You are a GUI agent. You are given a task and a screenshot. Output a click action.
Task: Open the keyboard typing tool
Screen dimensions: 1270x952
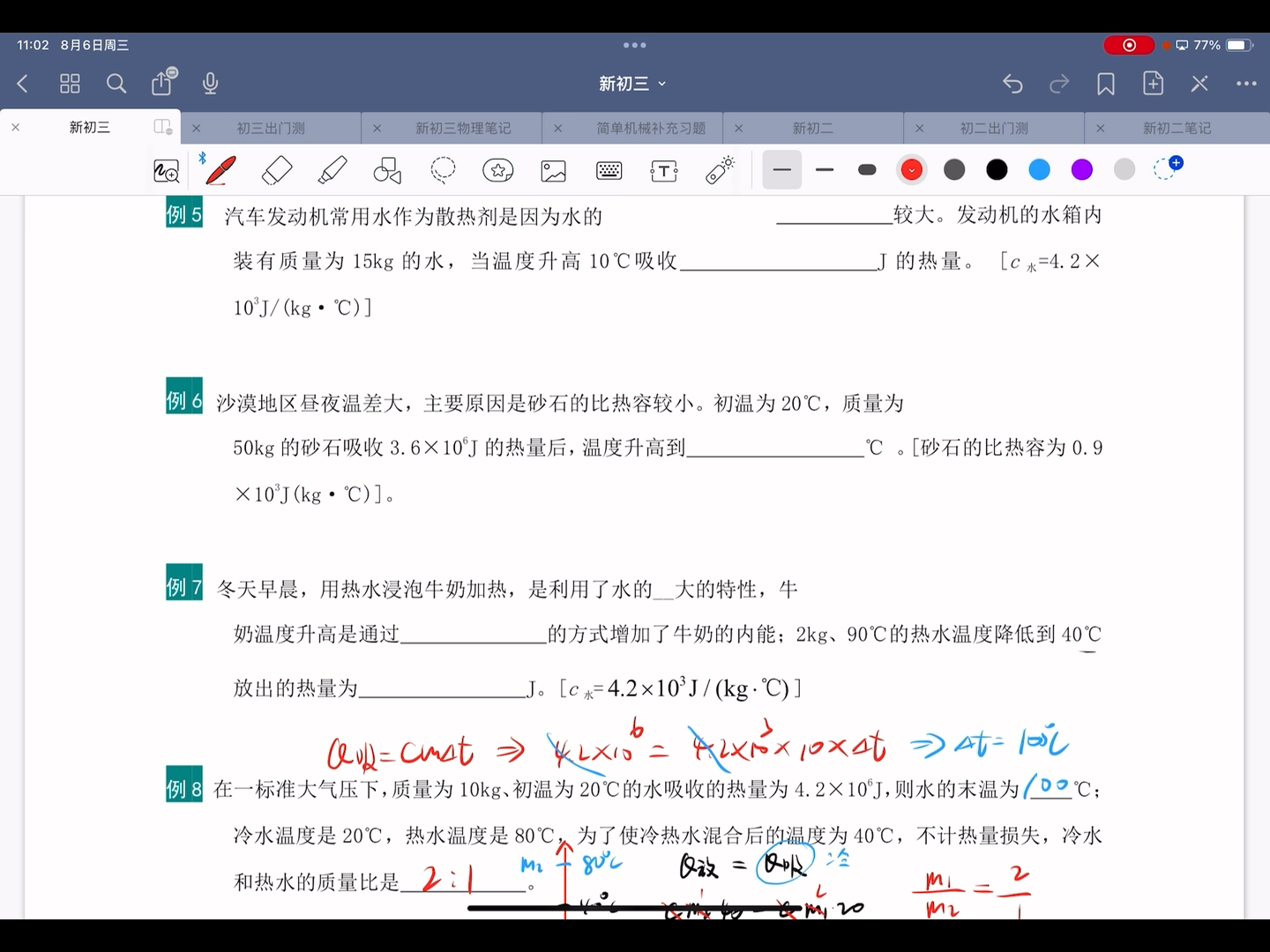[609, 171]
